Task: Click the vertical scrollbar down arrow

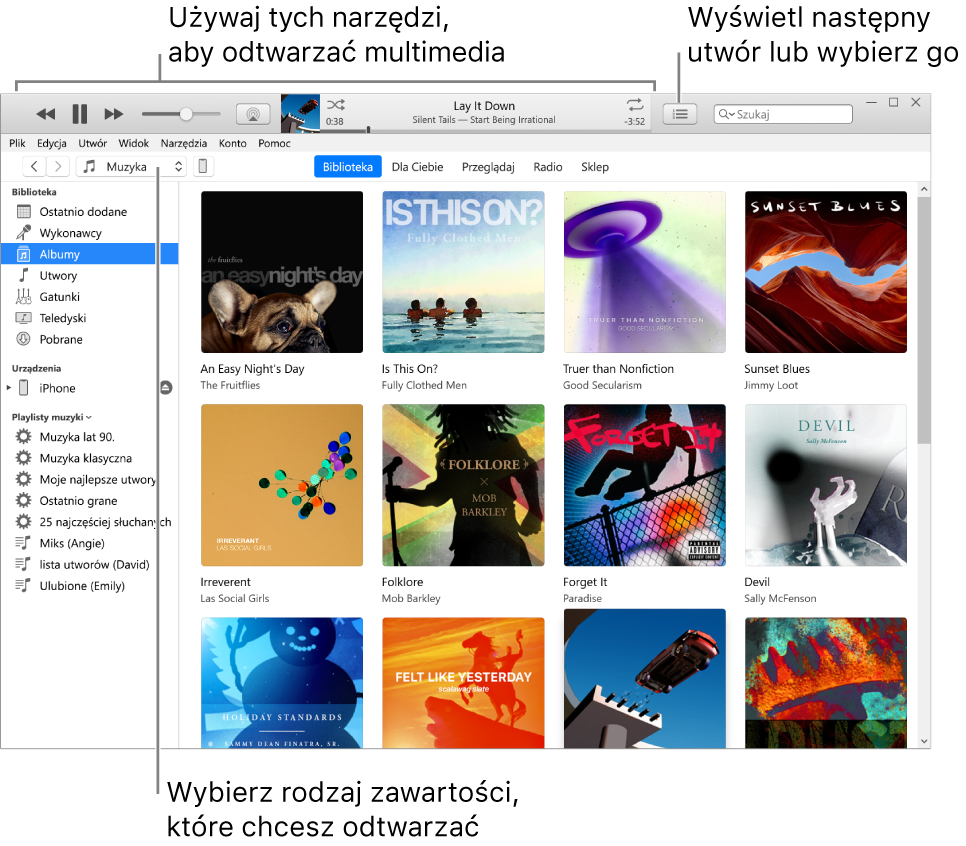Action: point(923,741)
